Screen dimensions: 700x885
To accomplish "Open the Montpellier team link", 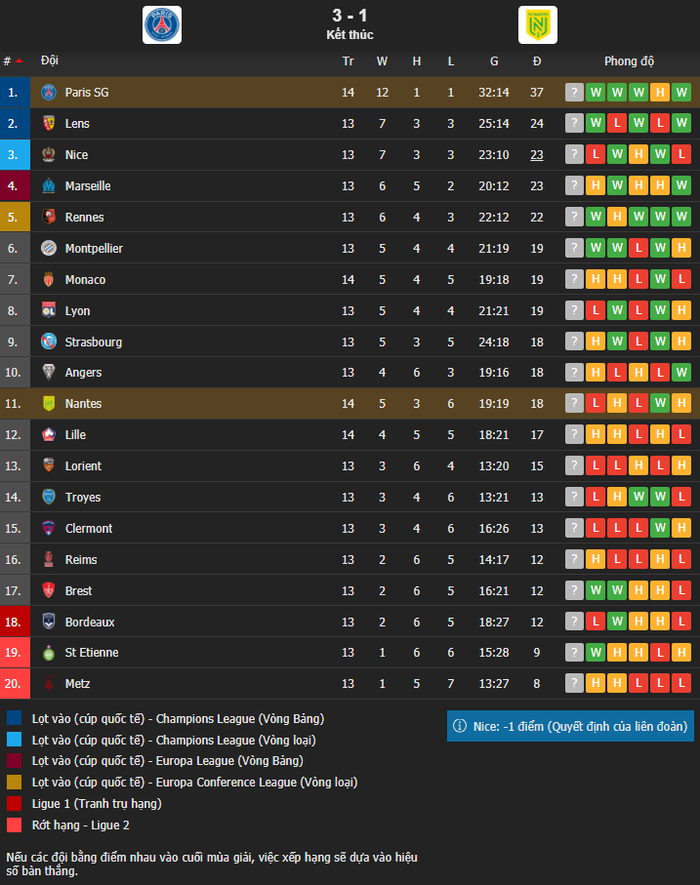I will [x=94, y=248].
